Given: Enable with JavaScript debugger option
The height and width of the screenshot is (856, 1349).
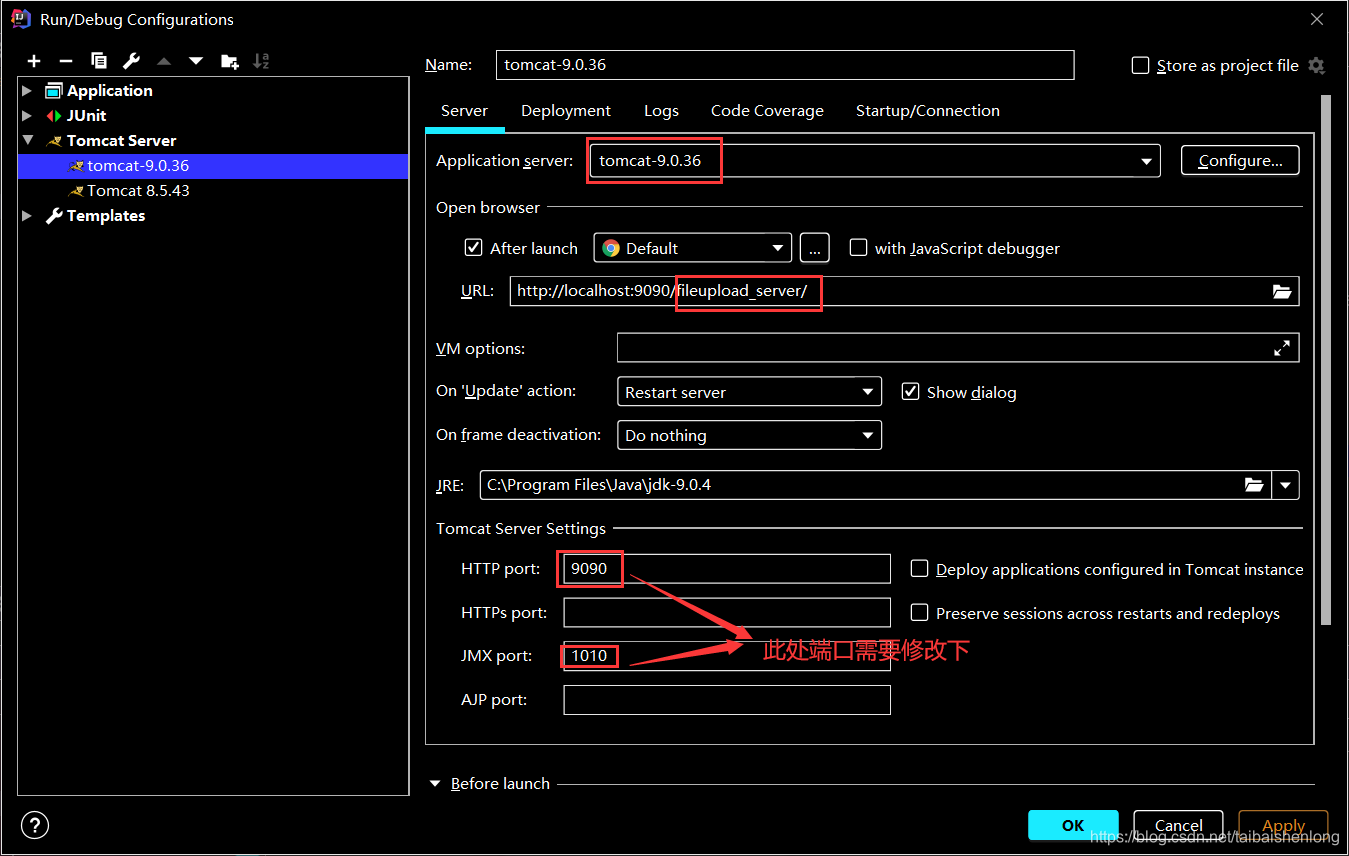Looking at the screenshot, I should coord(858,247).
